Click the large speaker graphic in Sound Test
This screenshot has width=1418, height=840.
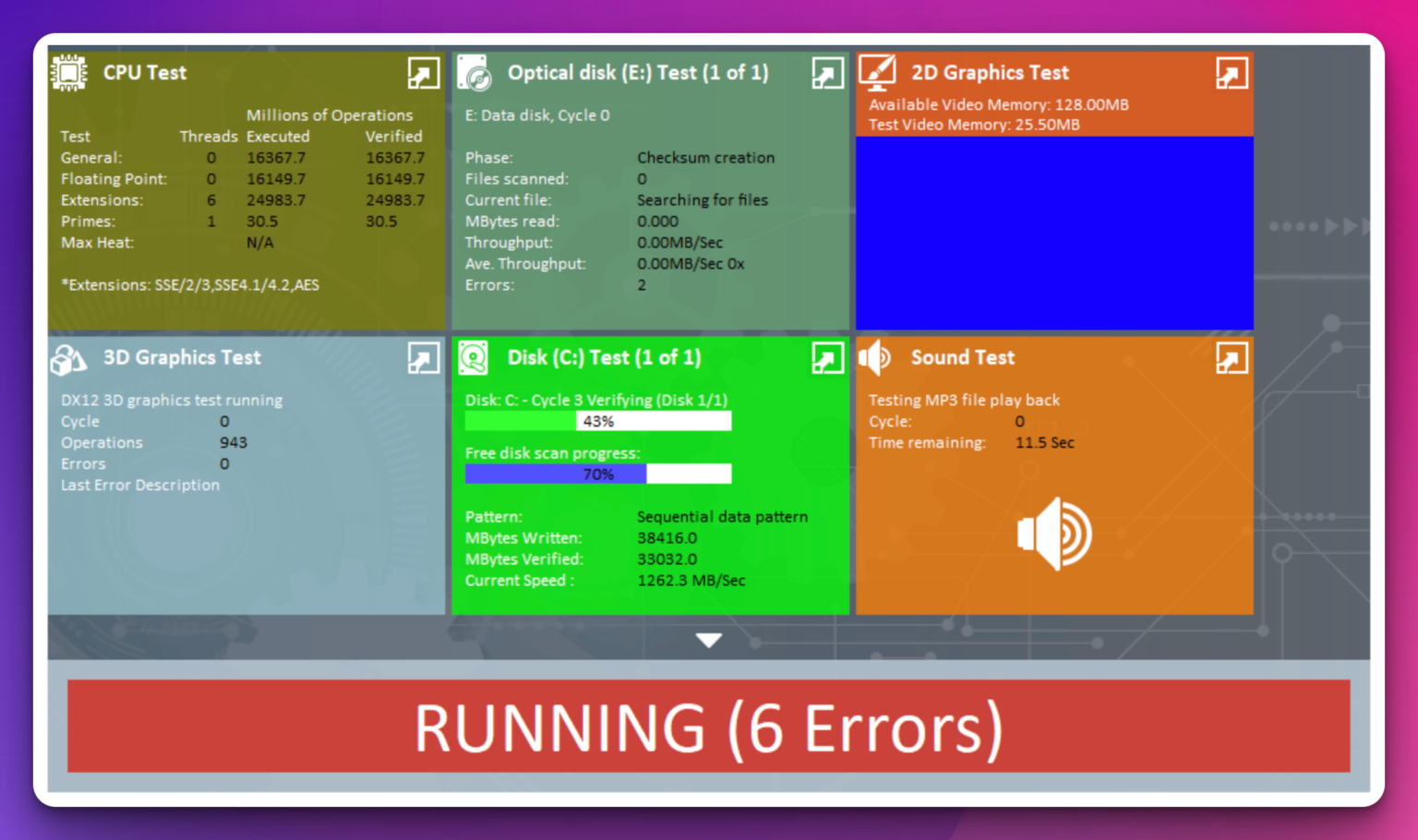1054,534
